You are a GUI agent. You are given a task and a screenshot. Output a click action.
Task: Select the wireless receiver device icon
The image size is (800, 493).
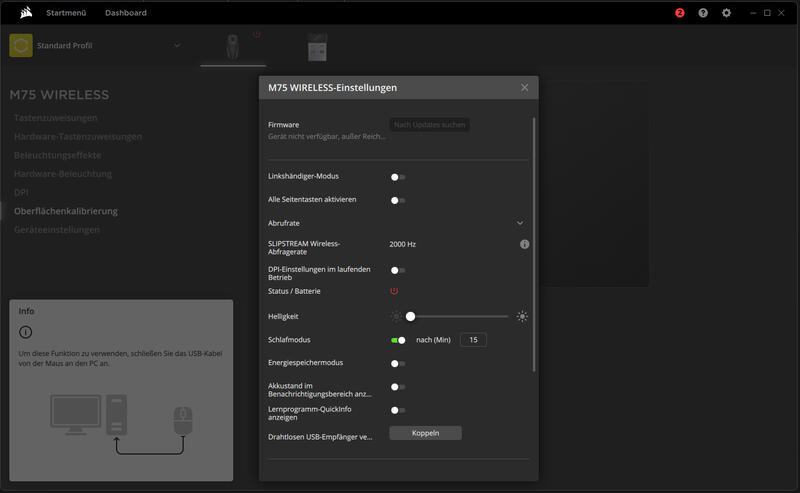point(317,47)
